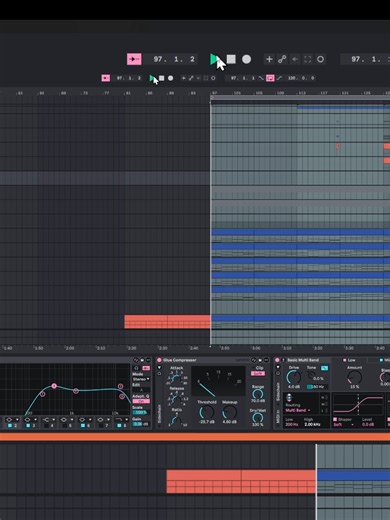The height and width of the screenshot is (520, 390).
Task: Expand the Glue Compressor sidechain triangle
Action: click(x=159, y=368)
